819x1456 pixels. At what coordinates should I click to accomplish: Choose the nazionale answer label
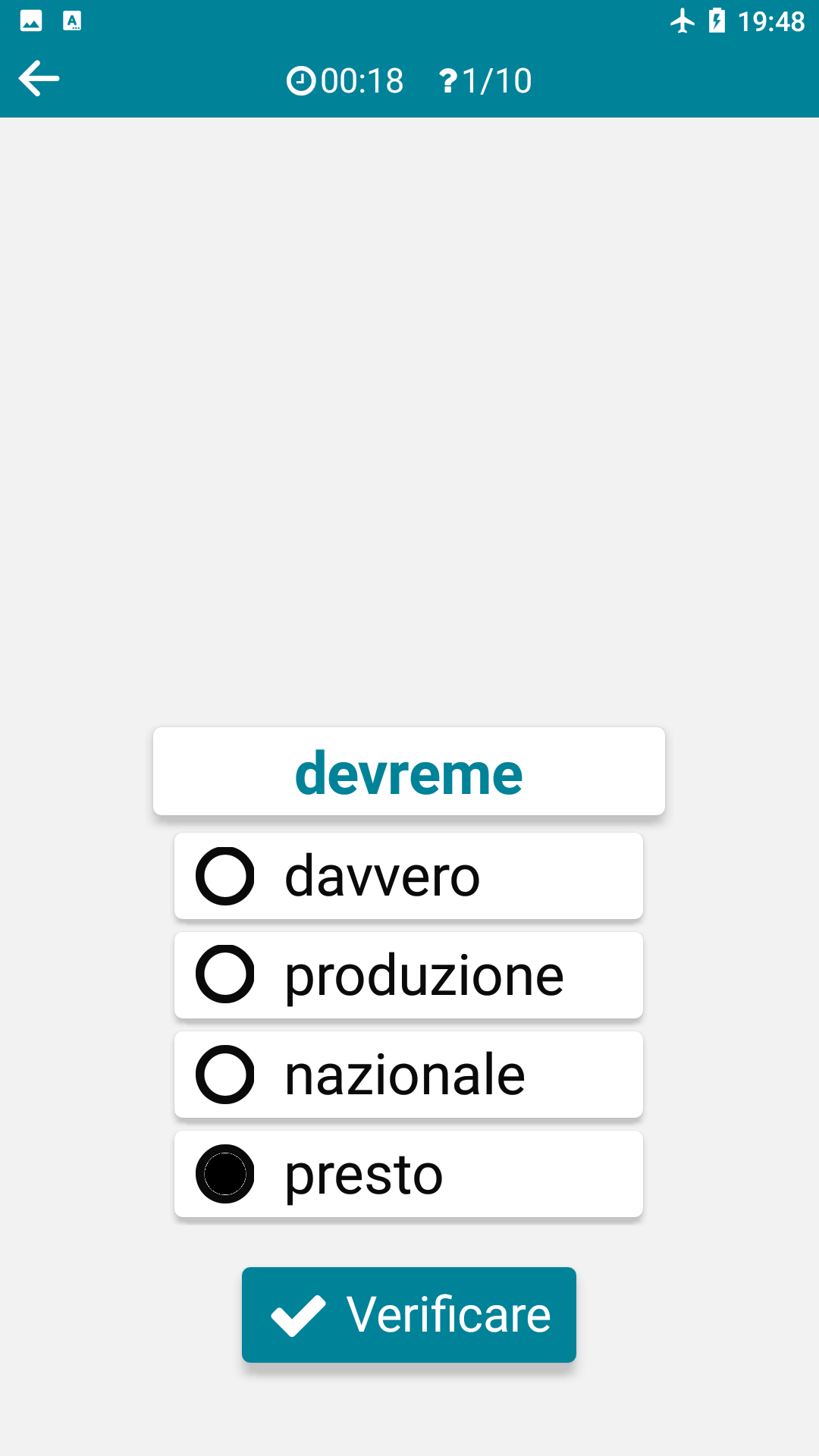tap(404, 1075)
